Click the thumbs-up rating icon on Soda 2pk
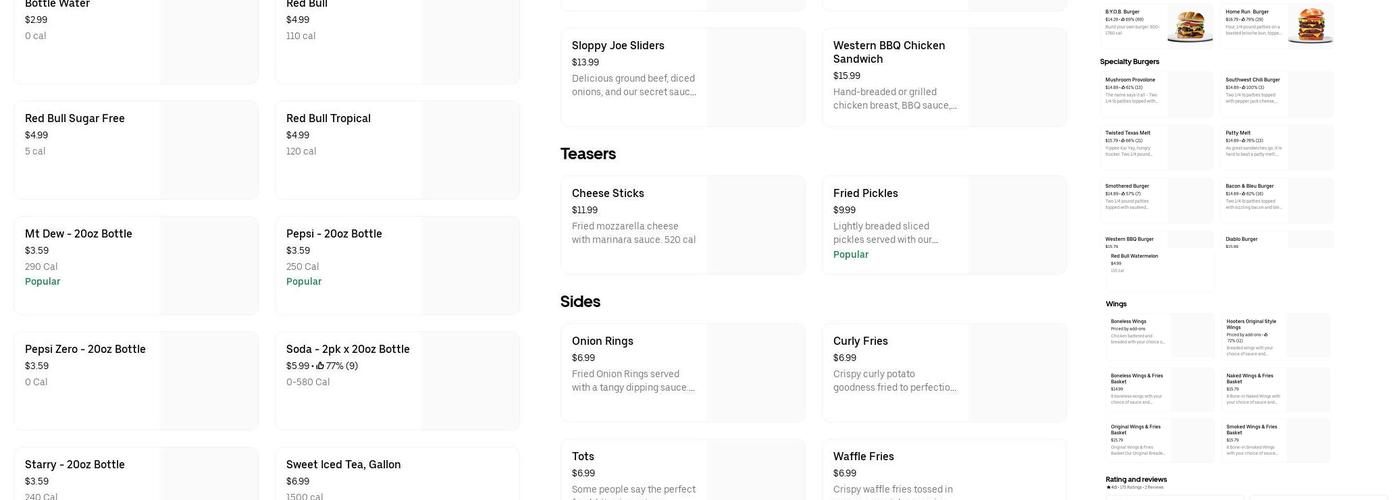The width and height of the screenshot is (1400, 500). coord(320,366)
